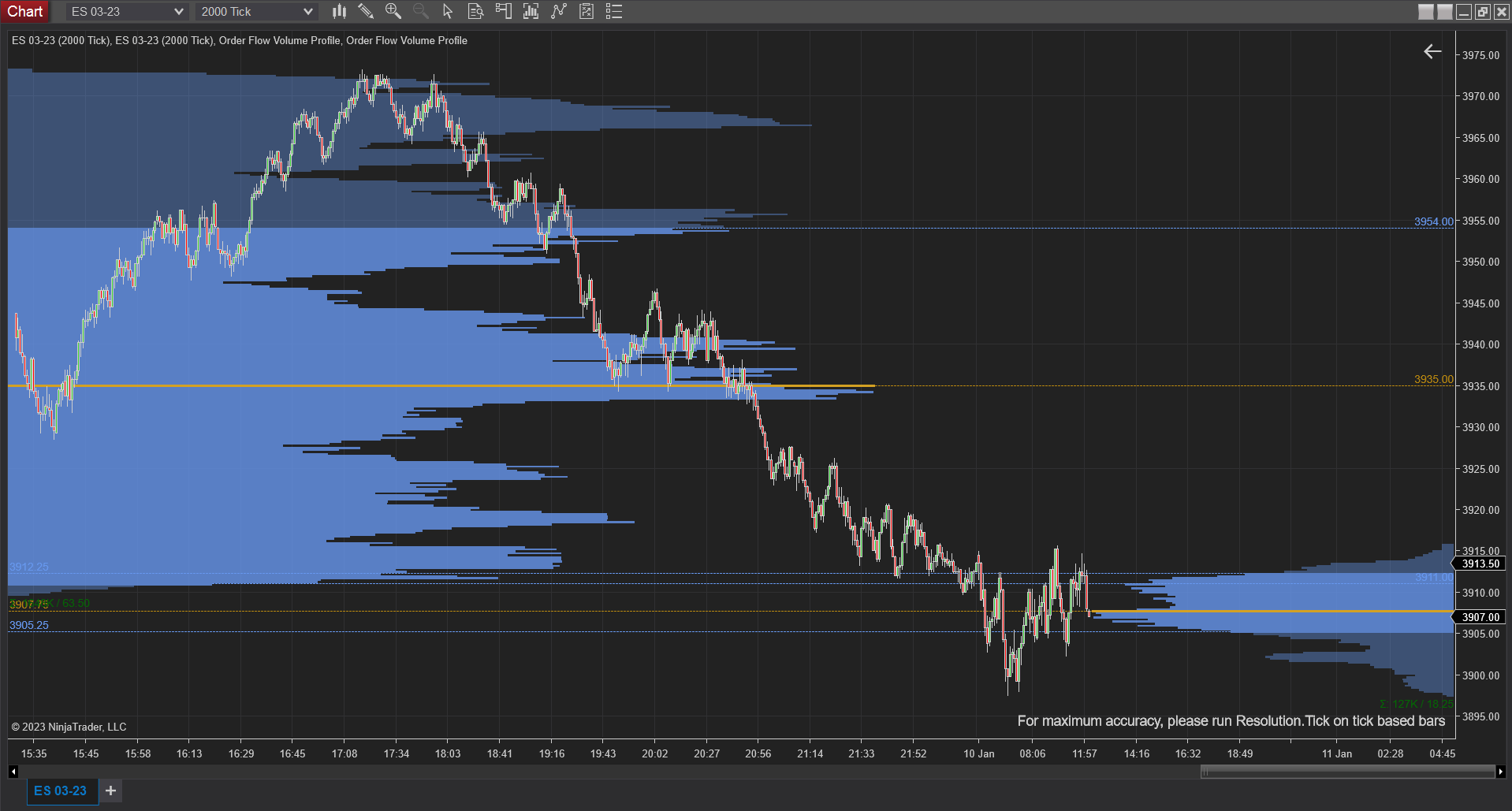Viewport: 1512px width, 811px height.
Task: Open the Strategies dialog icon
Action: pyautogui.click(x=587, y=11)
